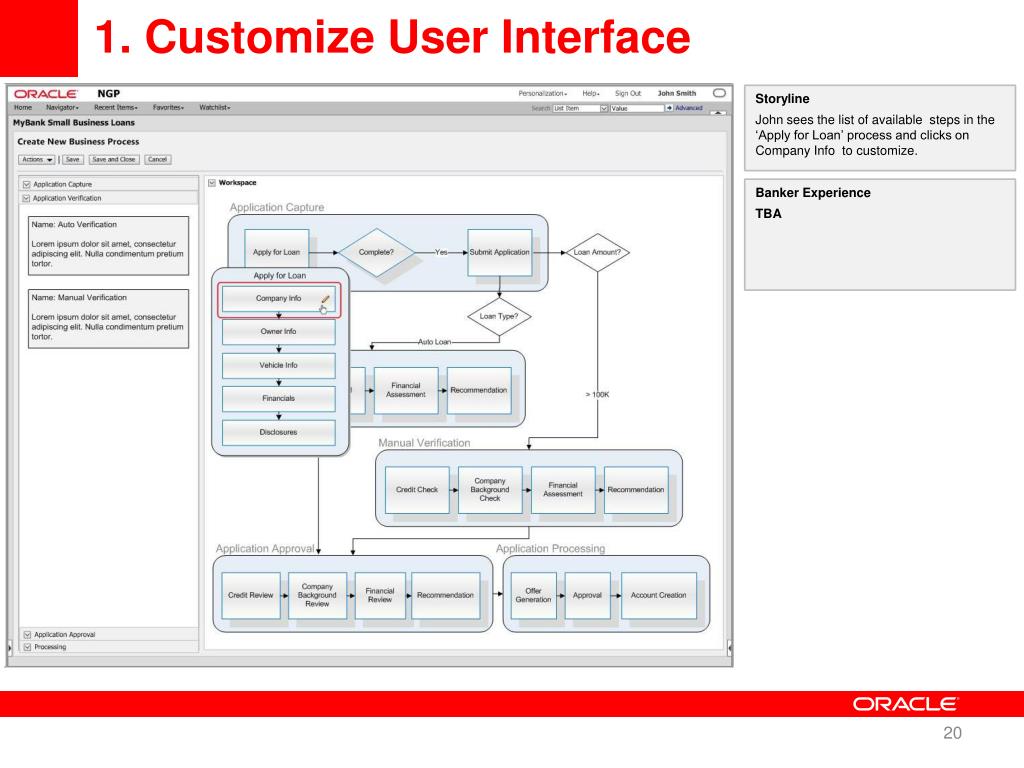This screenshot has width=1024, height=768.
Task: Click the Financial Review node
Action: pos(380,596)
